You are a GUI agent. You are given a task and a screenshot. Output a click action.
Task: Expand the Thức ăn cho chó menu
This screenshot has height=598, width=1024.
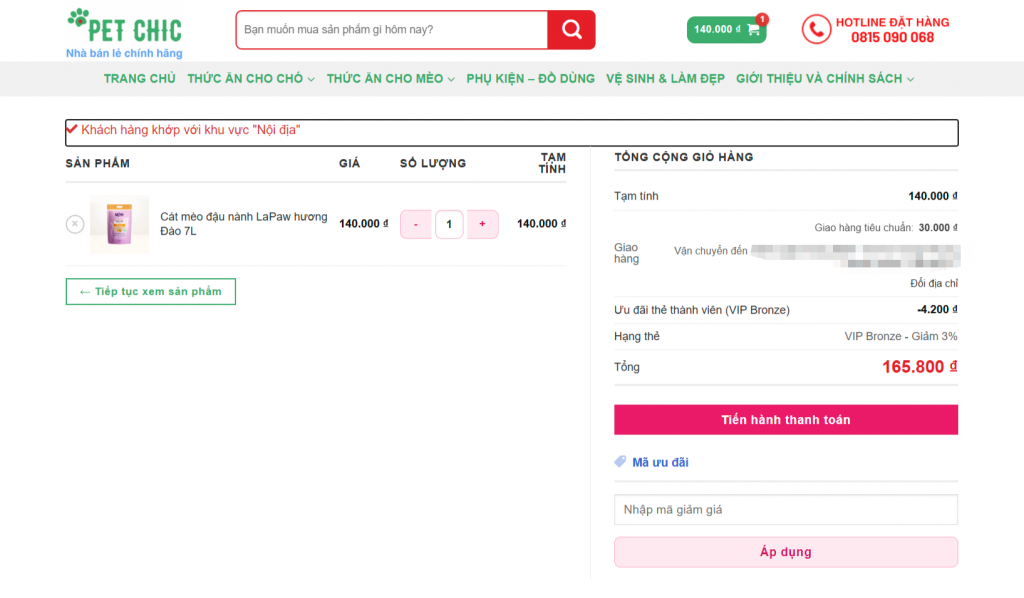pyautogui.click(x=251, y=78)
